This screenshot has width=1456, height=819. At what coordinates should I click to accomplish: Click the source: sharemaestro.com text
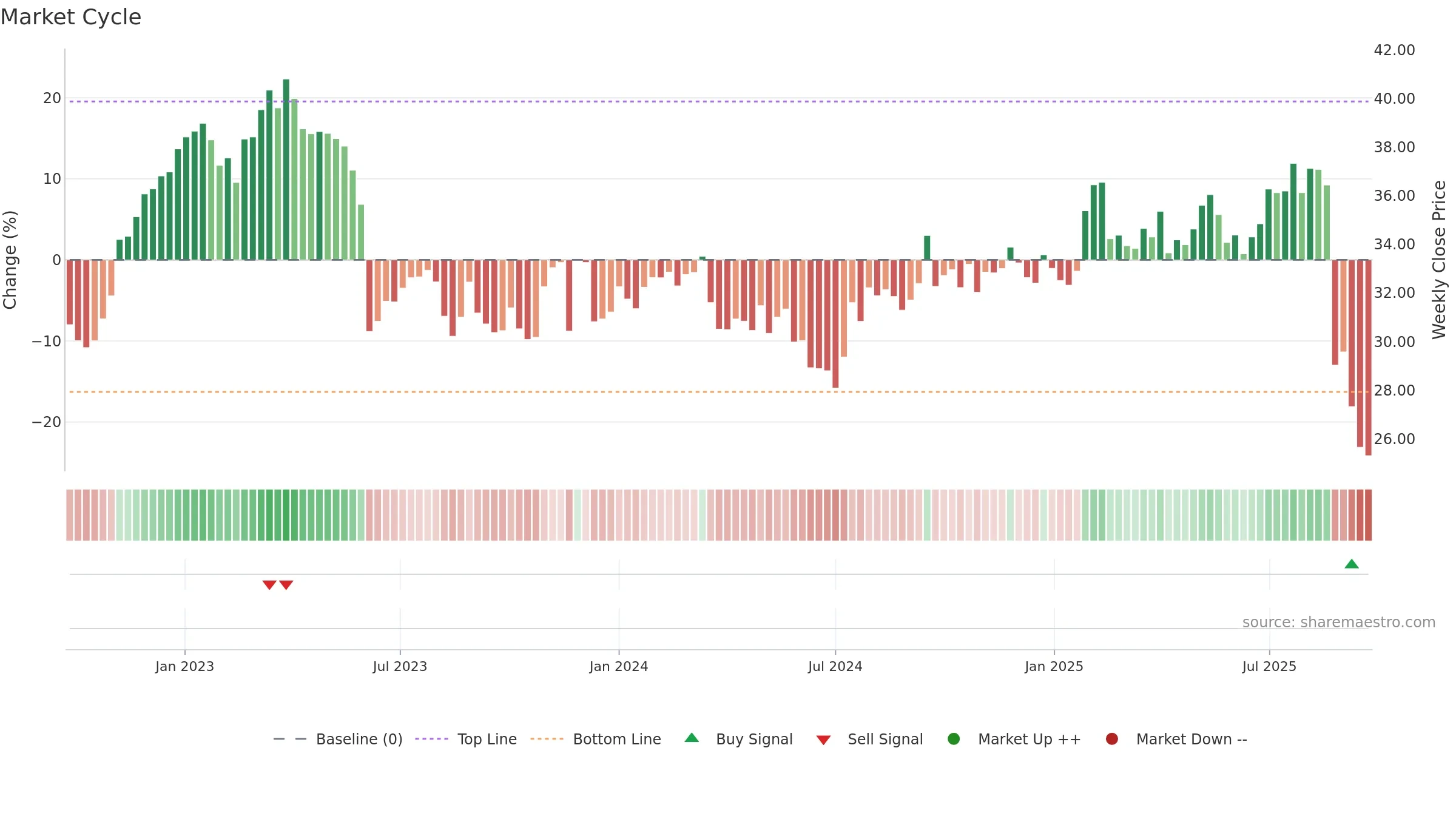(1338, 622)
